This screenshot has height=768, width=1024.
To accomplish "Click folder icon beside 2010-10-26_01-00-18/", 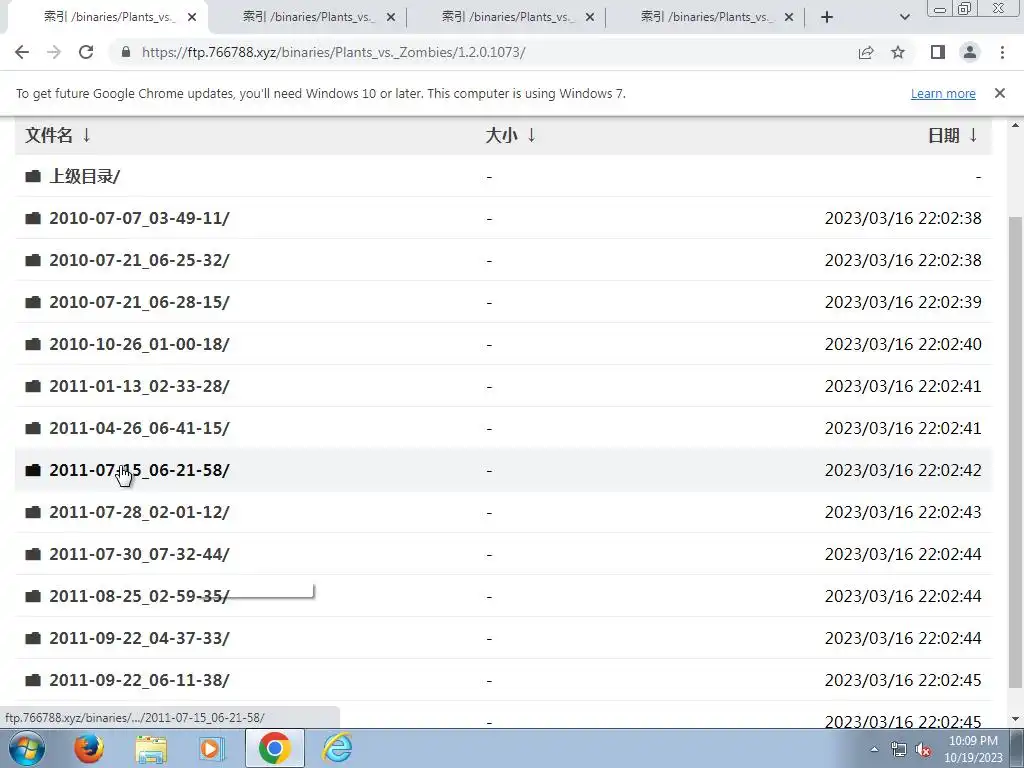I will click(x=33, y=344).
